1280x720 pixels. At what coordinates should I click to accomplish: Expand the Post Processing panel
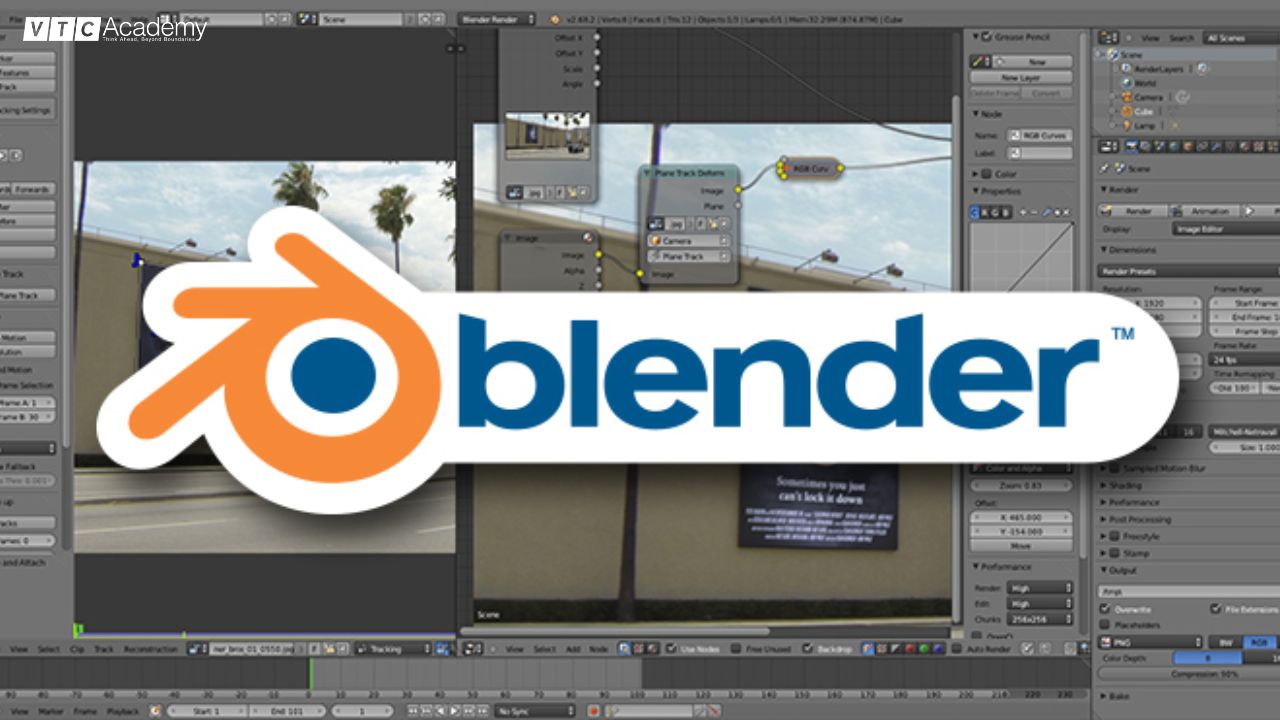coord(1134,519)
